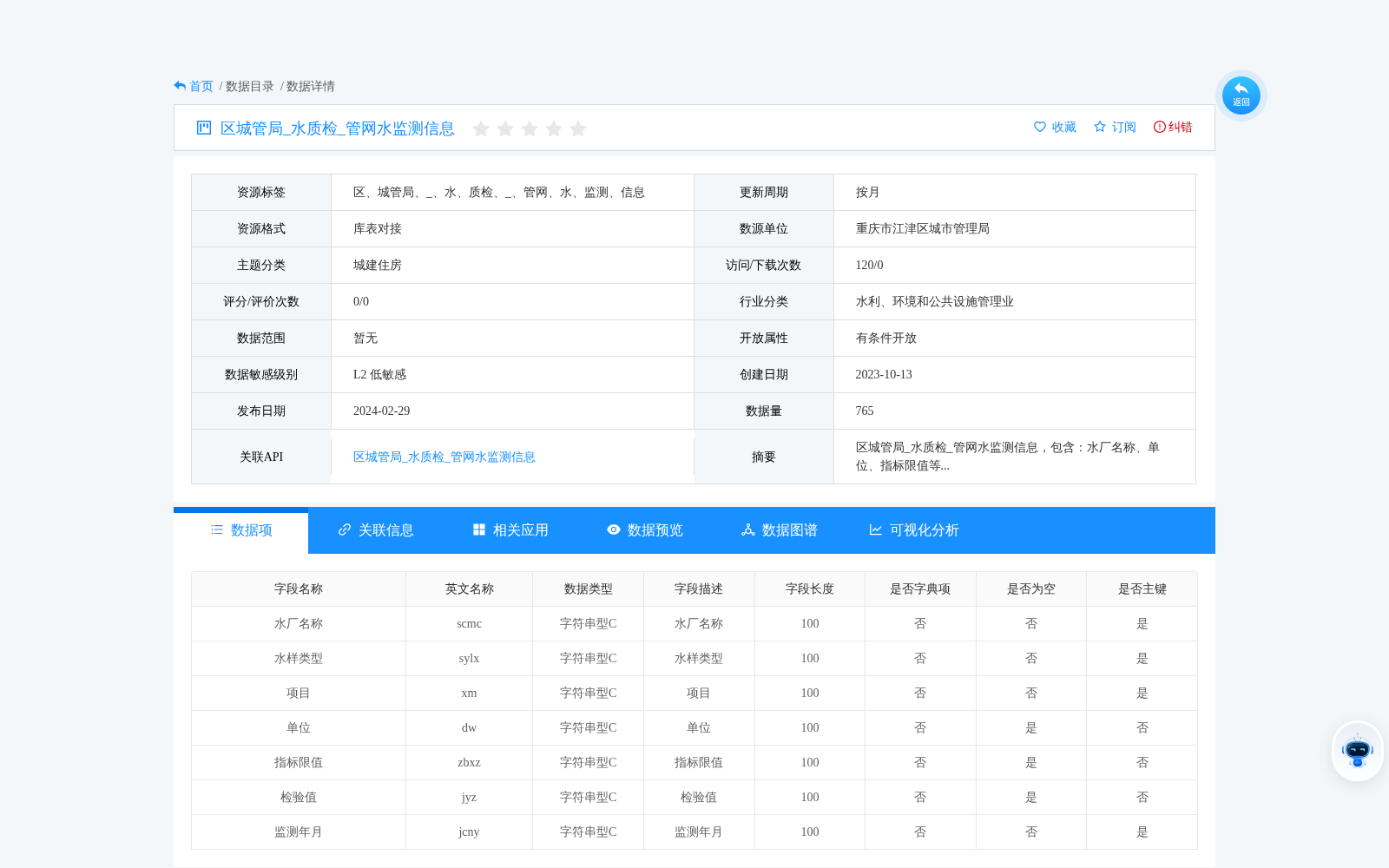Click the star icon for 订阅
The image size is (1389, 868).
tap(1100, 127)
